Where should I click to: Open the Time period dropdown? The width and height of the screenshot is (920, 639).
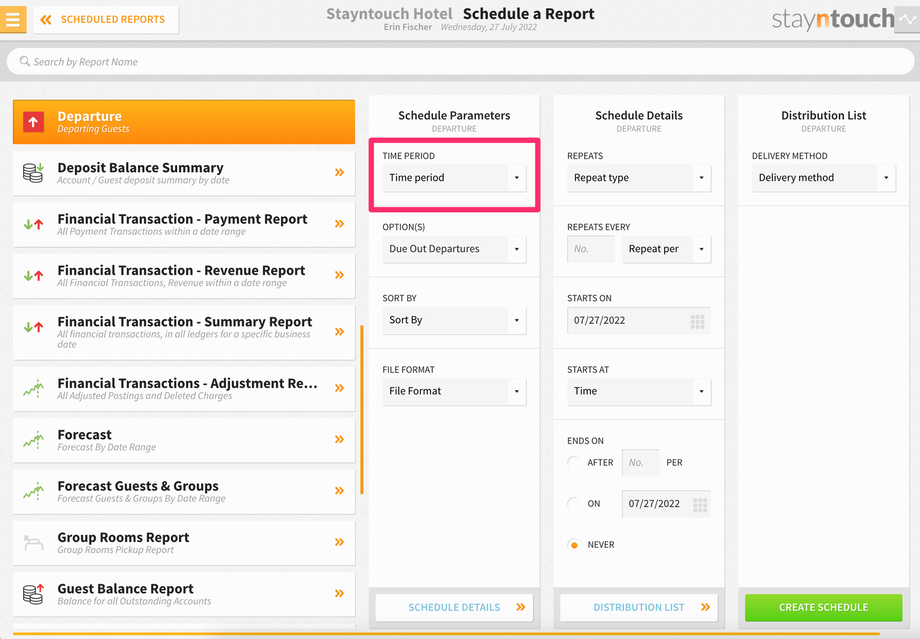[x=454, y=178]
